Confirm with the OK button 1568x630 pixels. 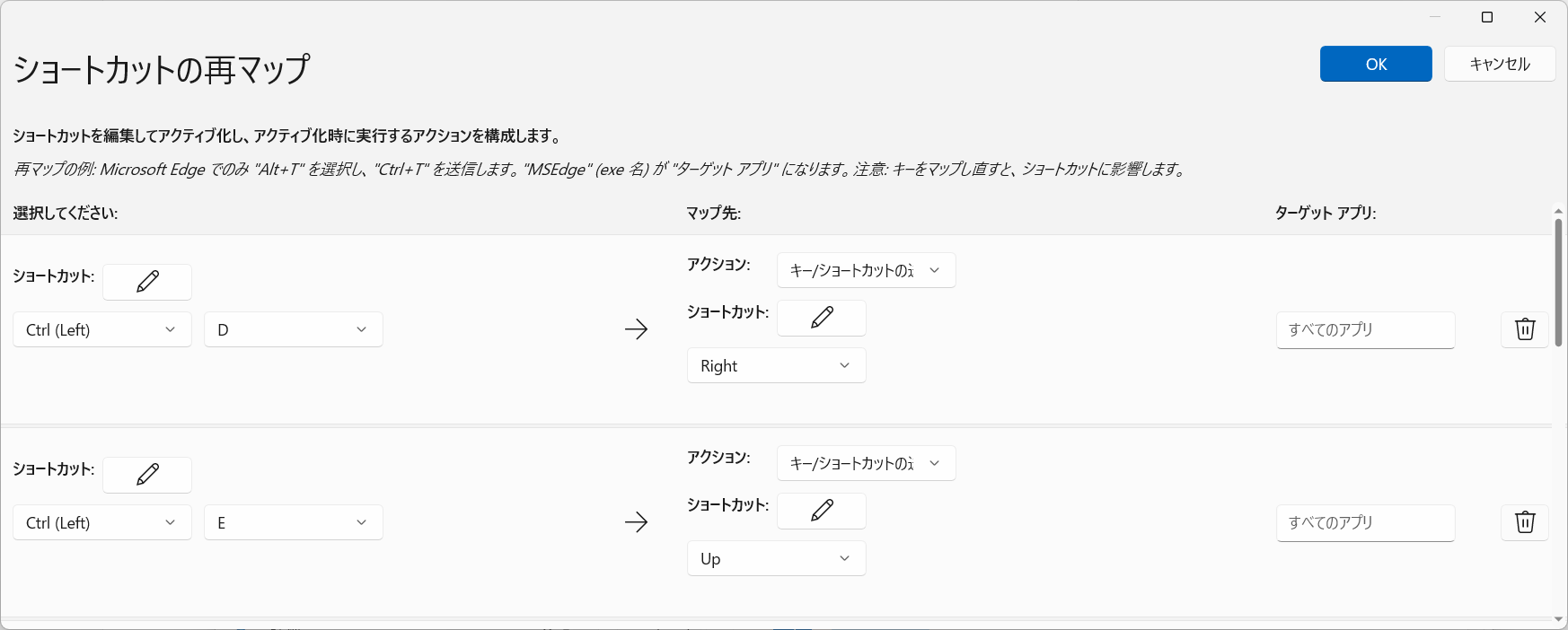(1376, 64)
